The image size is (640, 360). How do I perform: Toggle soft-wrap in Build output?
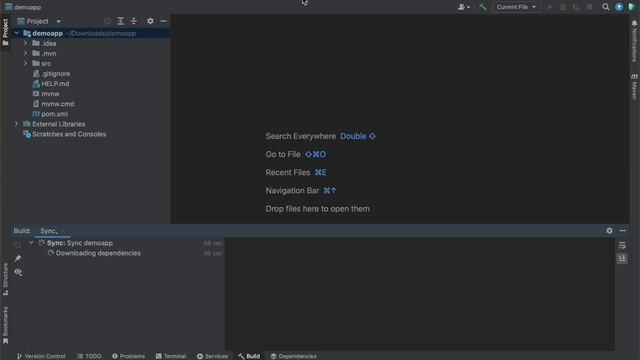(x=622, y=245)
